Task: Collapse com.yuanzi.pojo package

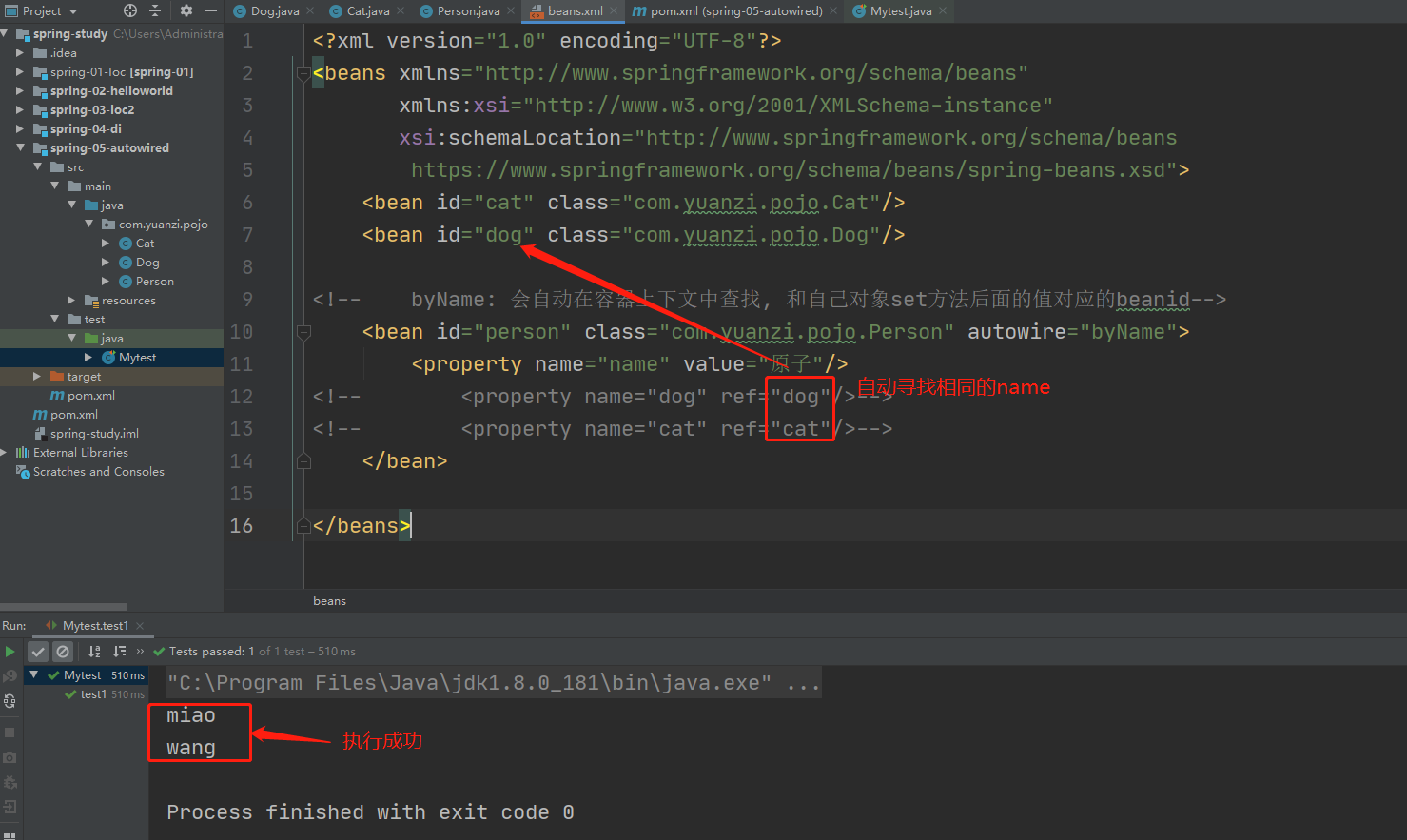Action: 88,225
